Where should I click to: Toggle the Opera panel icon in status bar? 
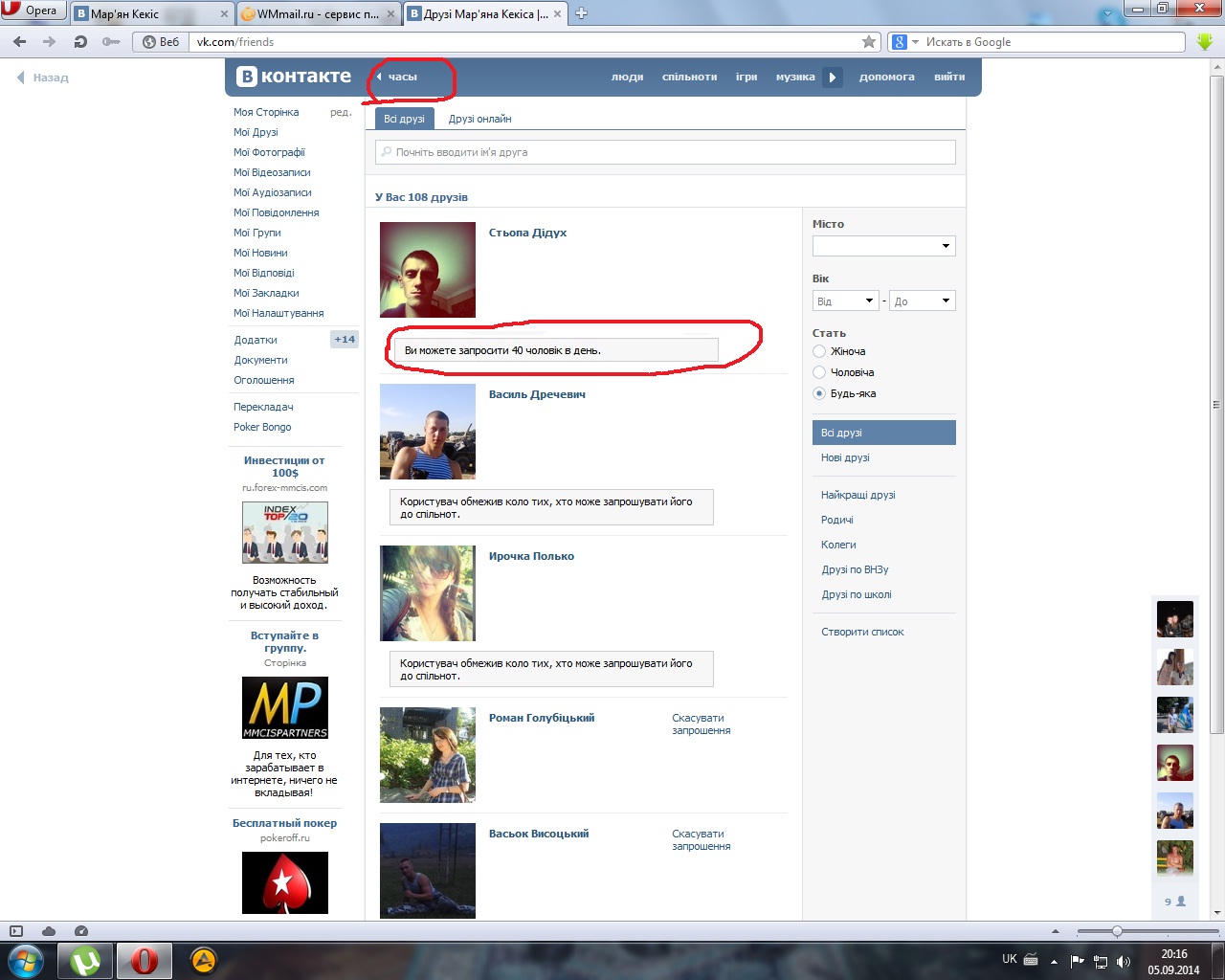[16, 931]
